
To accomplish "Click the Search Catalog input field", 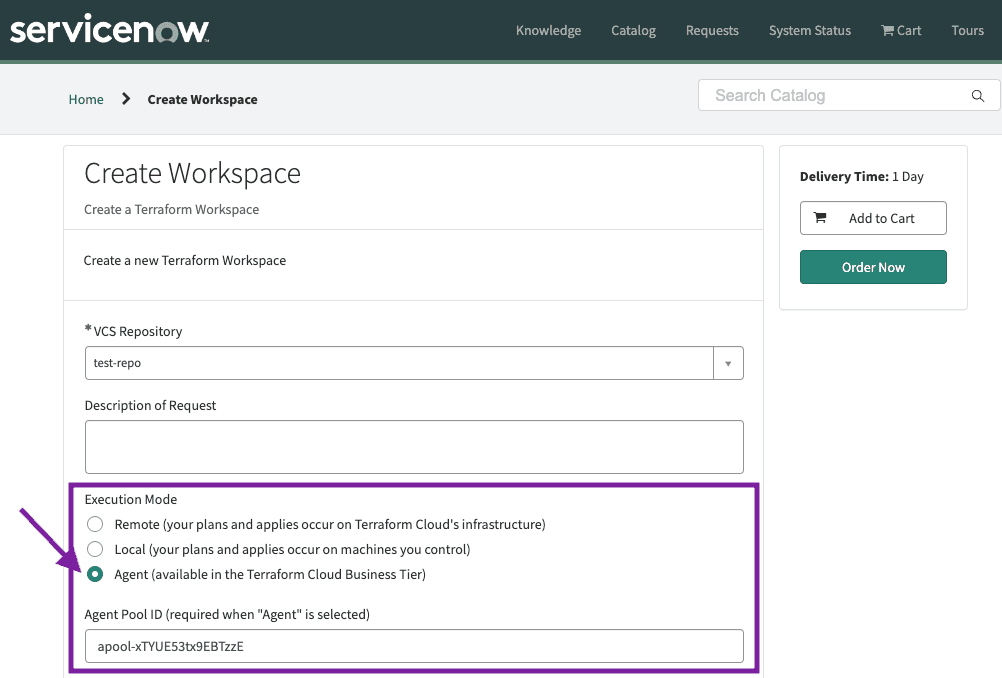I will (x=840, y=95).
